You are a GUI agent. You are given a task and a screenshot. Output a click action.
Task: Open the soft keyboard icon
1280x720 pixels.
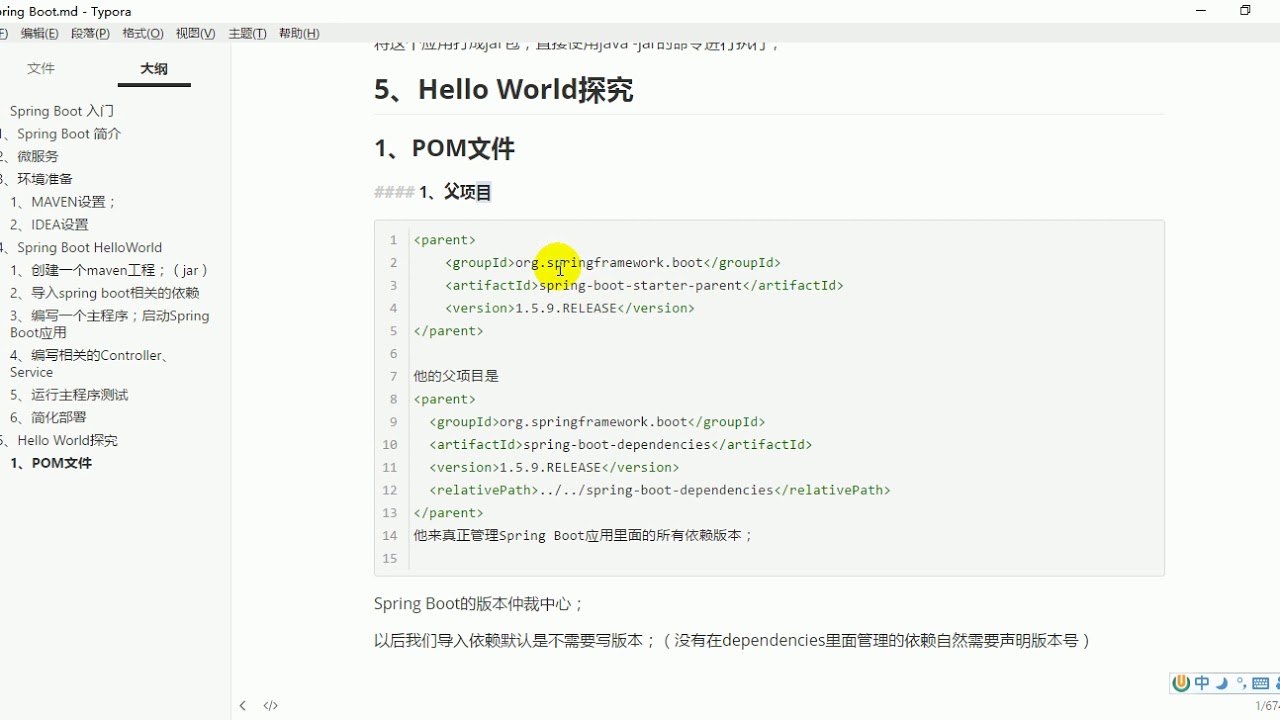point(1260,683)
